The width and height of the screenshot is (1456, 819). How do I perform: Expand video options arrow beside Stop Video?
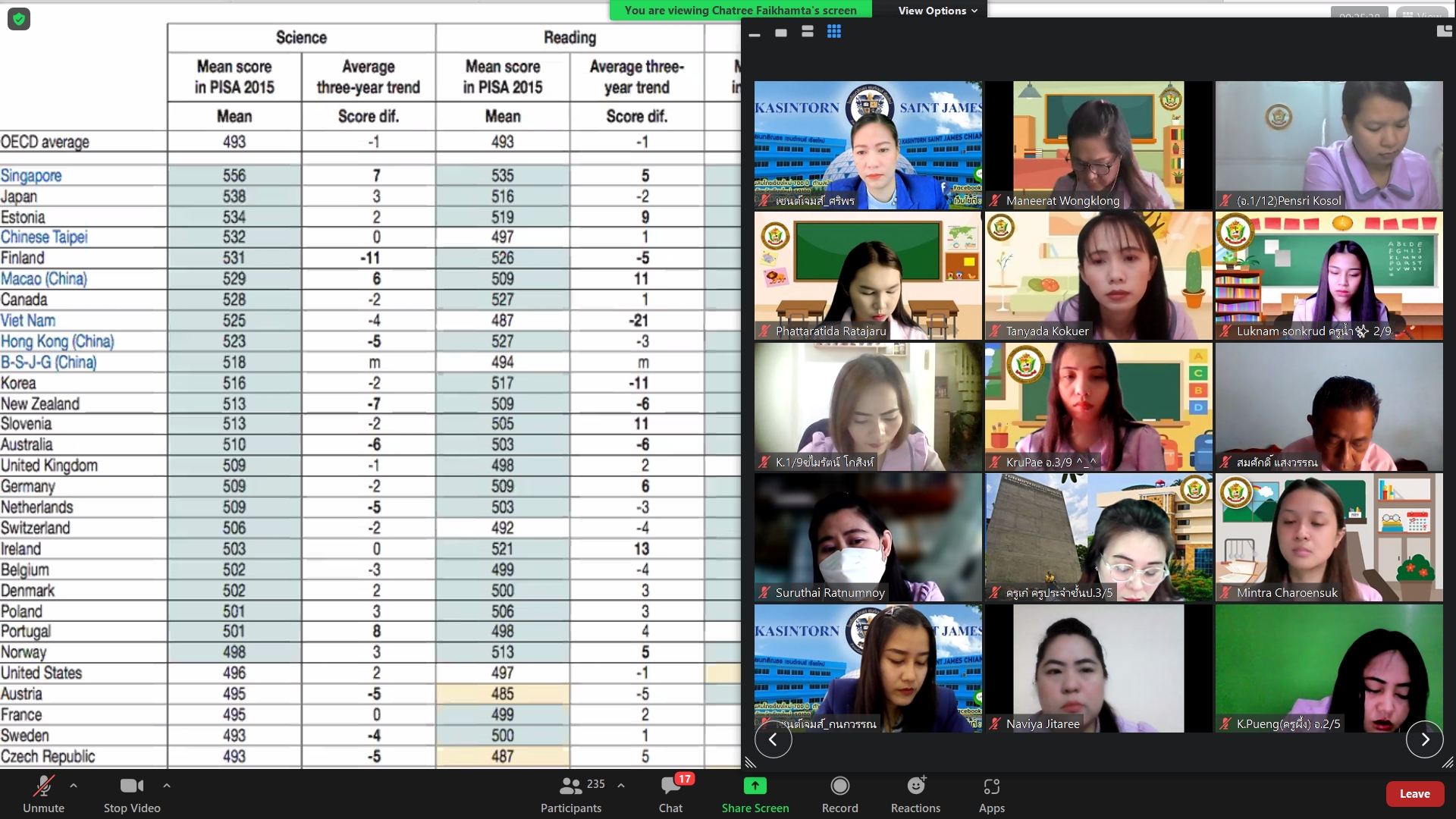tap(167, 786)
